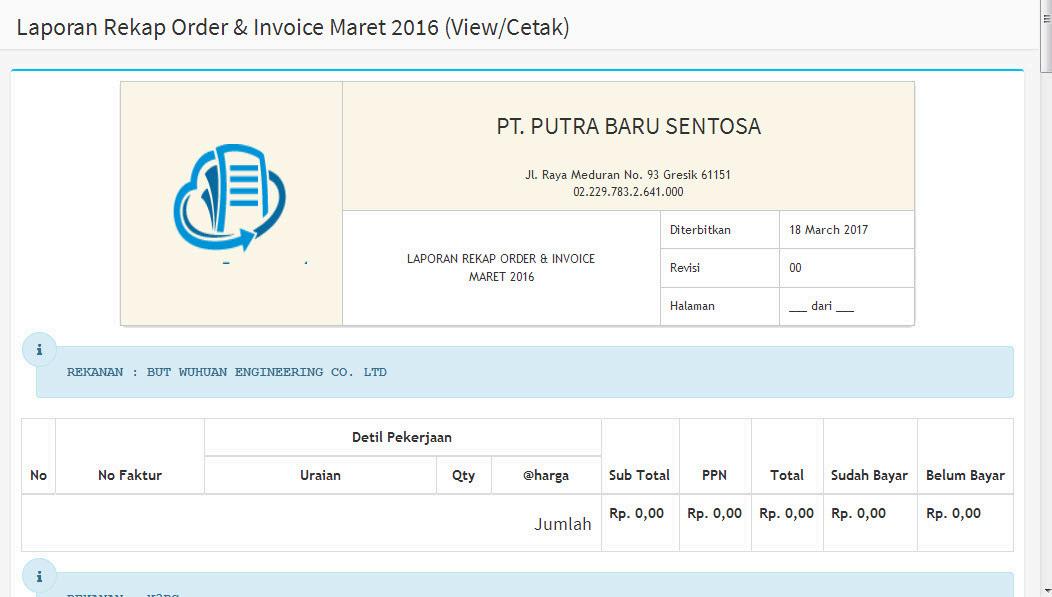Click the Halaman label cell
This screenshot has height=597, width=1052.
[x=720, y=306]
